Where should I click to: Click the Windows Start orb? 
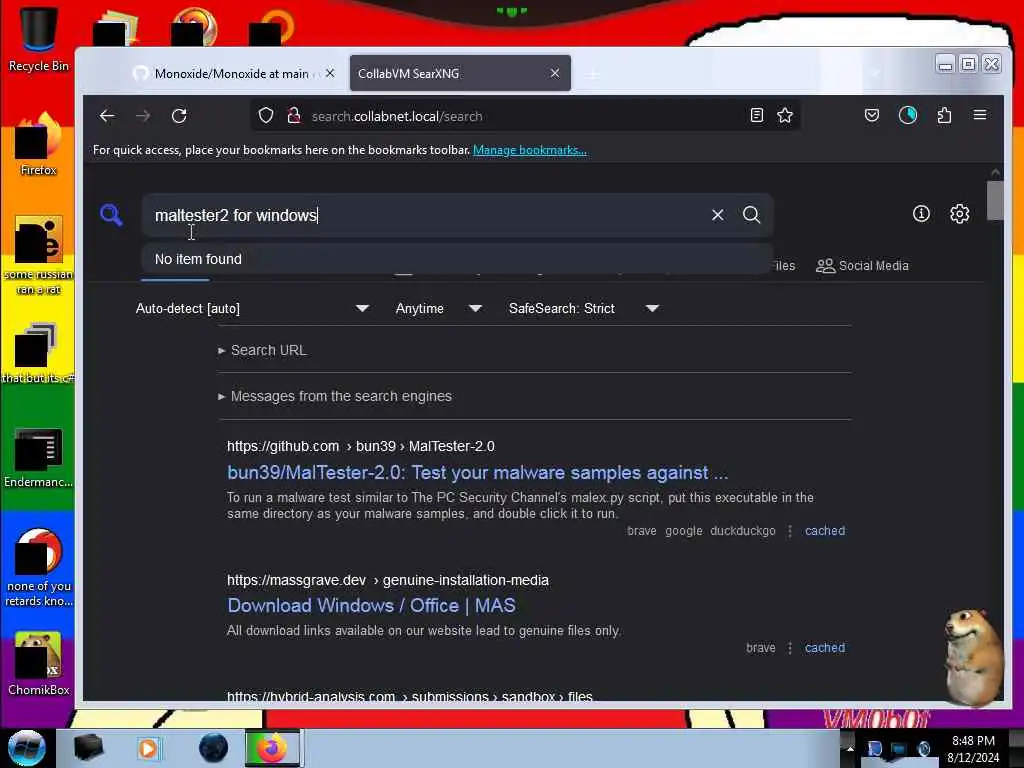point(27,748)
